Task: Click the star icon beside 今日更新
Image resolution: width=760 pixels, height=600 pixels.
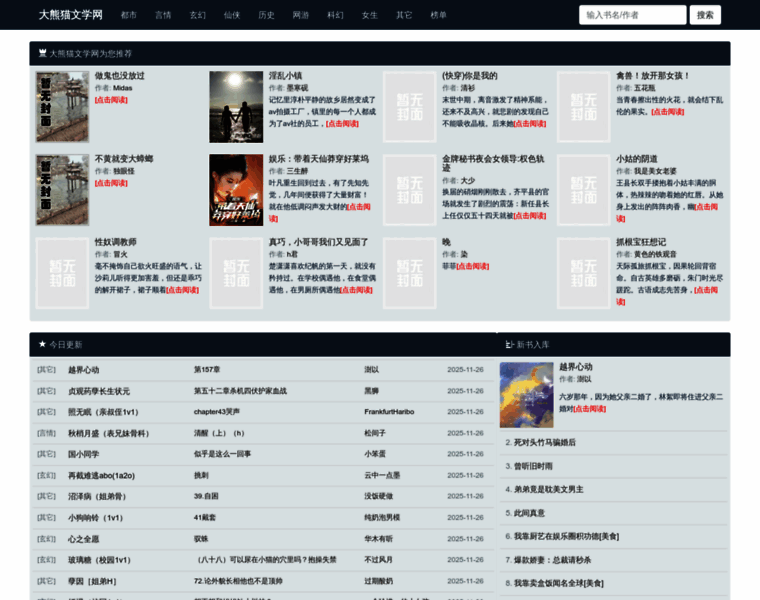Action: (x=42, y=344)
